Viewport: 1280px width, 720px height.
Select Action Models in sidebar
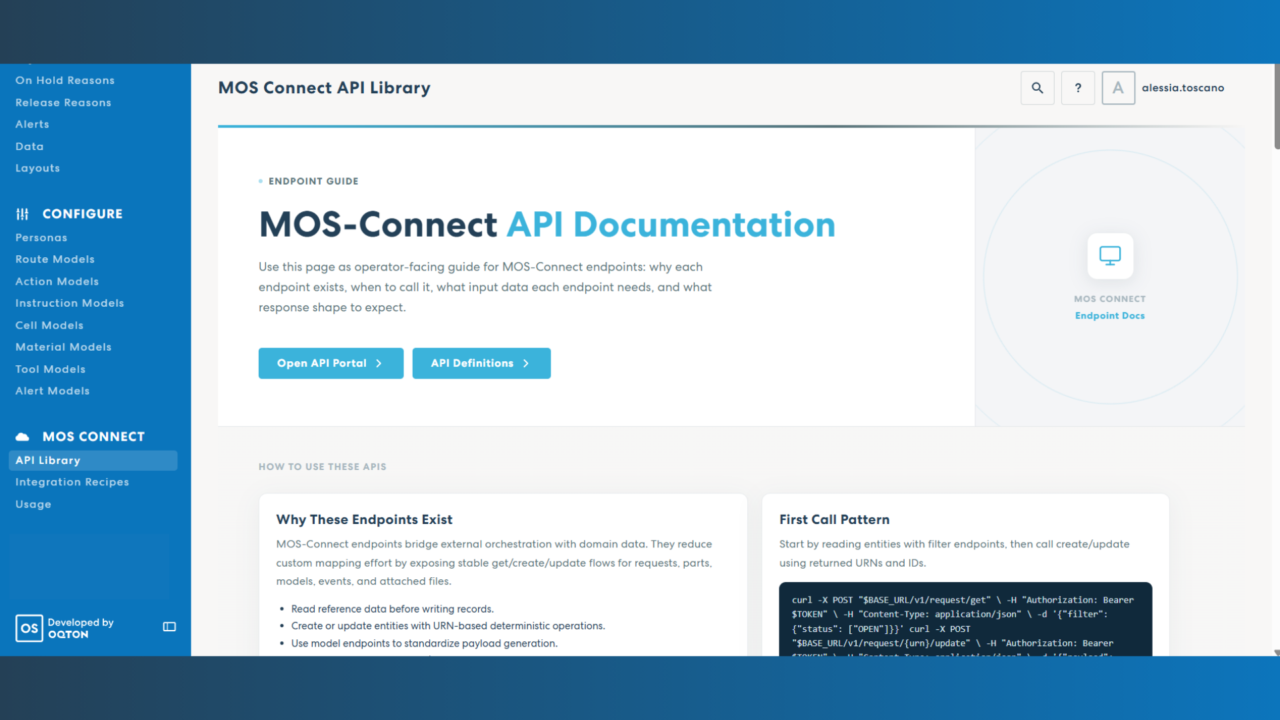point(57,281)
